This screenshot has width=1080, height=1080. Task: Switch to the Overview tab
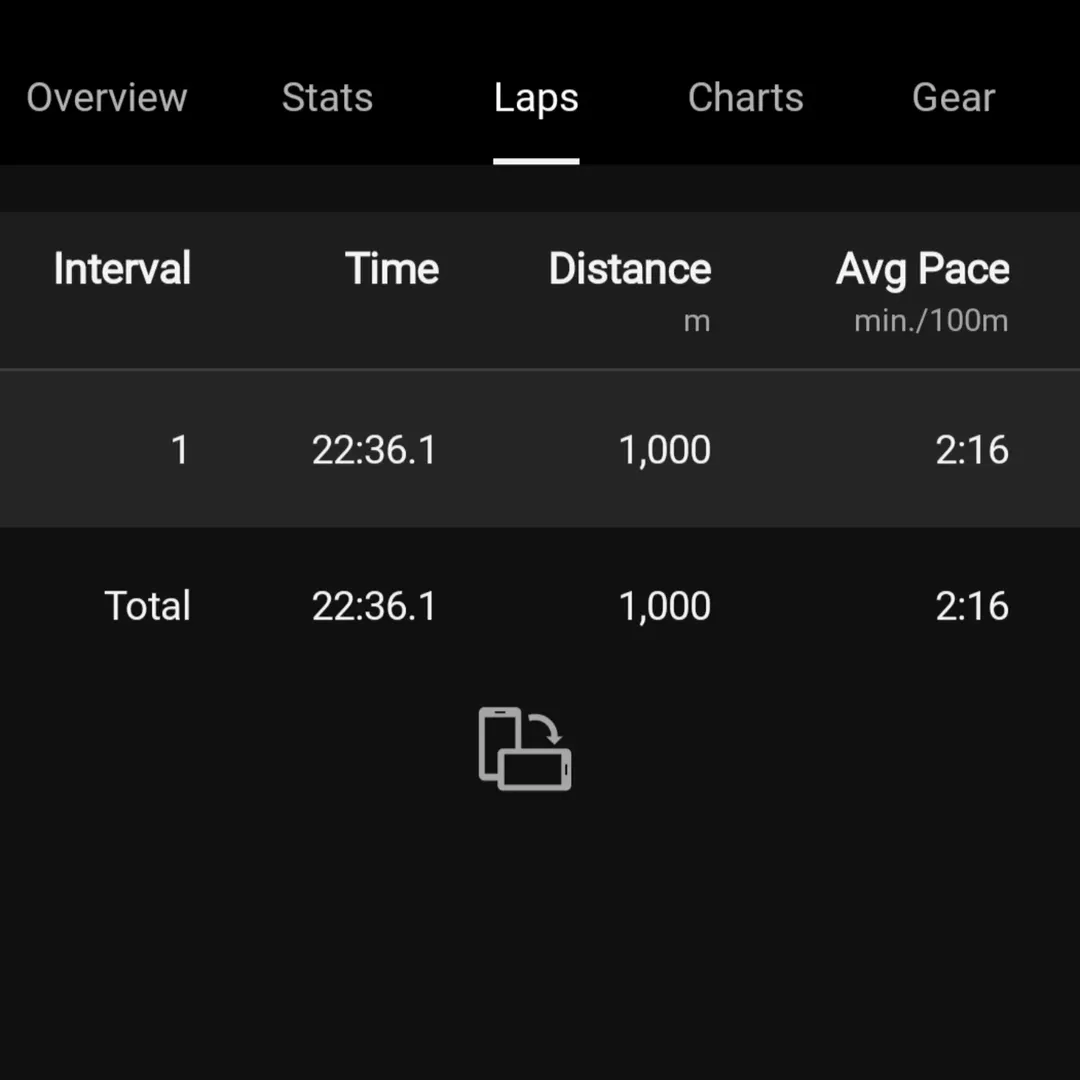(107, 97)
